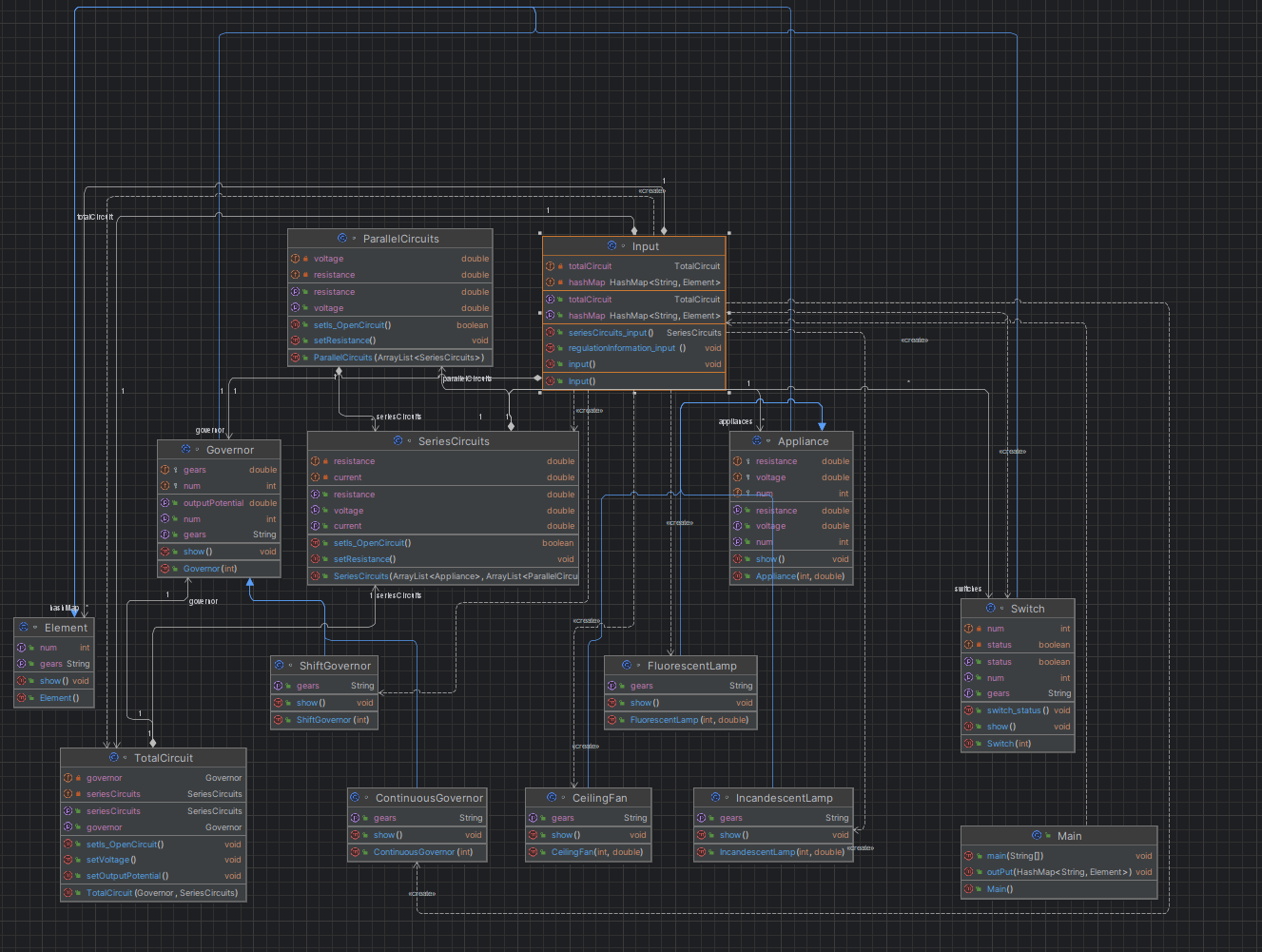Click the ContinuousGovernor class icon
Screen dimensions: 1262x952
[x=355, y=797]
